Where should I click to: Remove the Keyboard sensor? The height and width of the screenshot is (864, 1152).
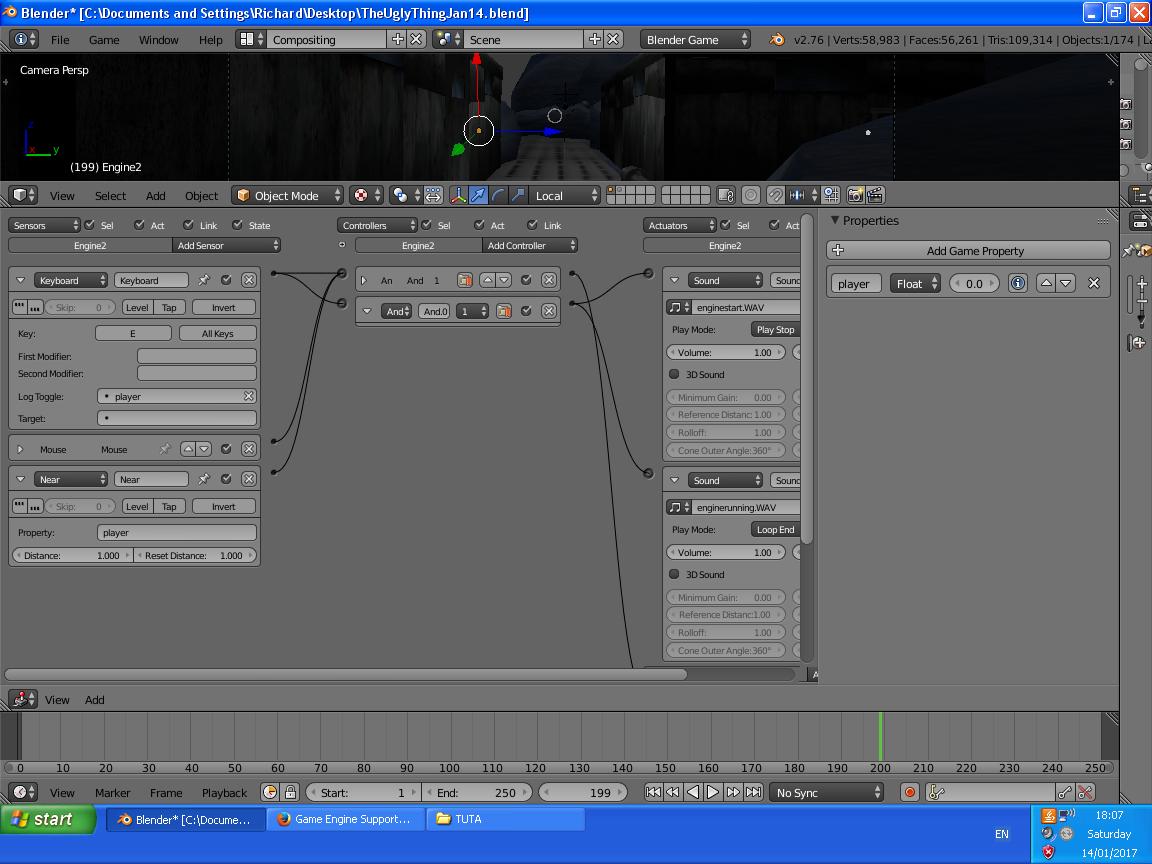249,280
